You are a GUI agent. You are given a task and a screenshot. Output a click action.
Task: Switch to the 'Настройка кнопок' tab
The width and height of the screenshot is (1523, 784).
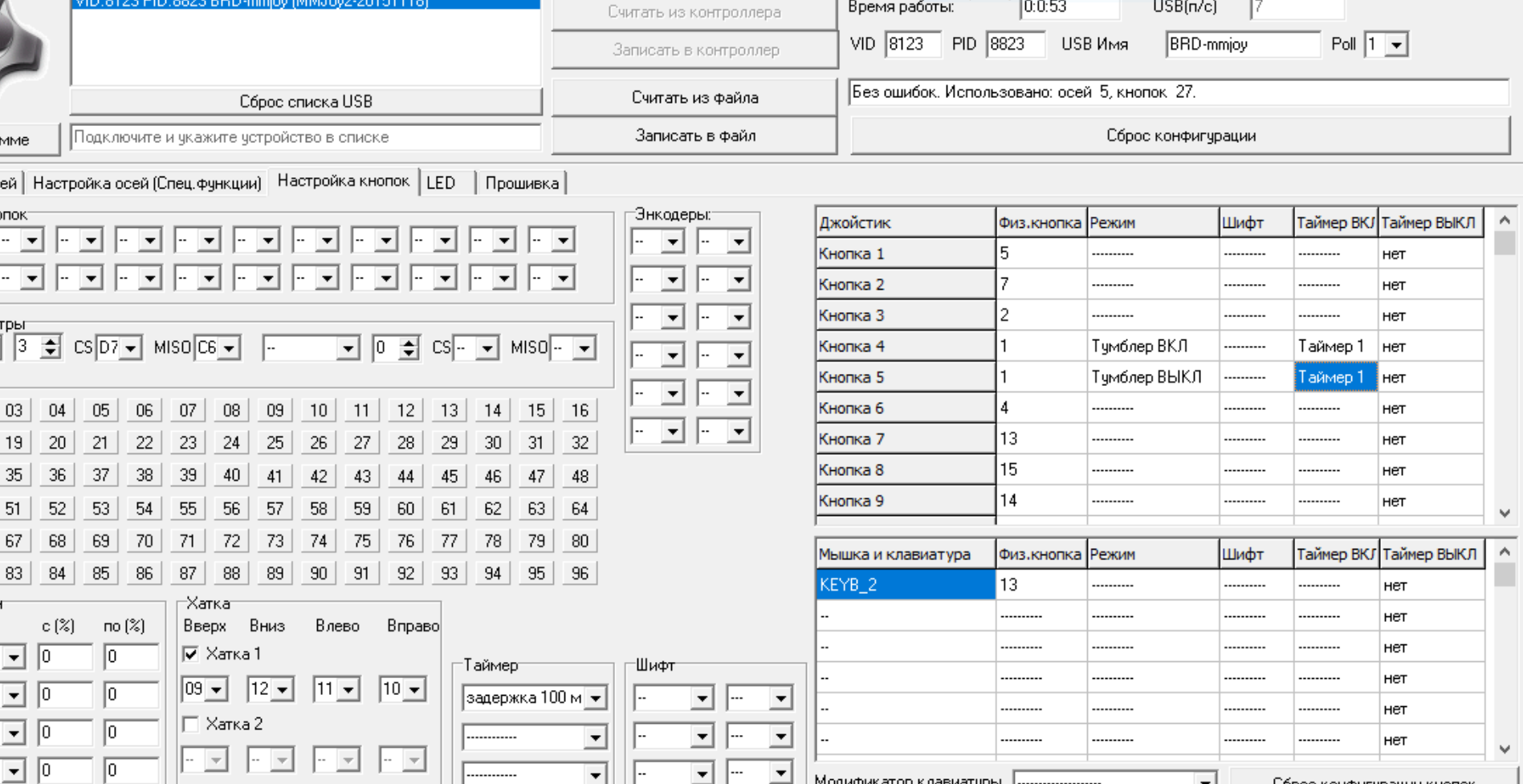[x=343, y=181]
